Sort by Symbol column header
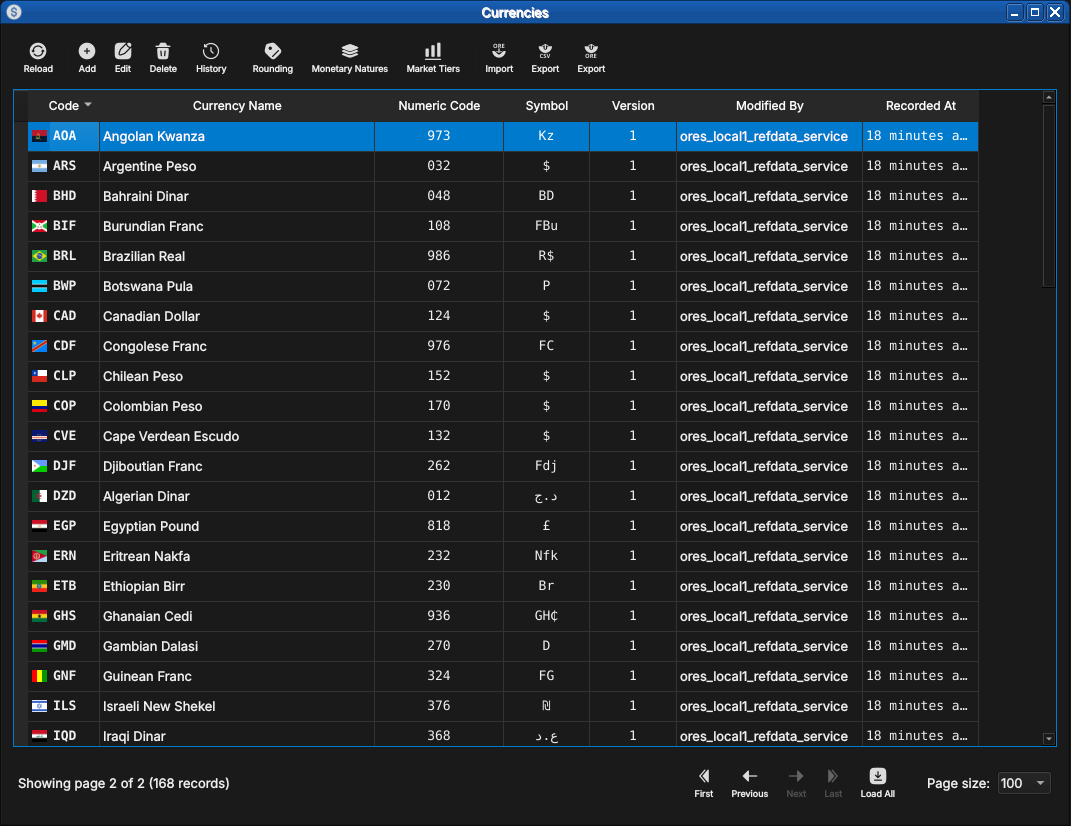Image resolution: width=1071 pixels, height=826 pixels. pyautogui.click(x=546, y=106)
